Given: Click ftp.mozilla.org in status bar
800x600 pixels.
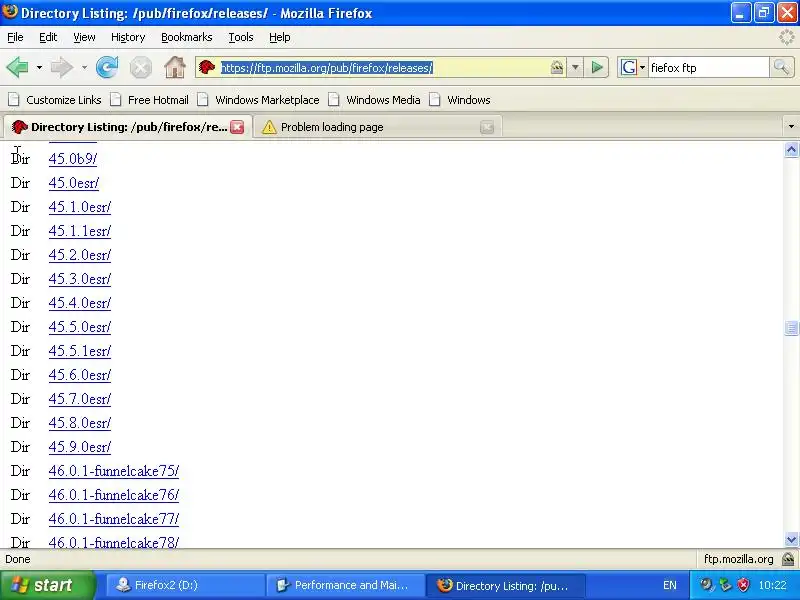Looking at the screenshot, I should [738, 559].
